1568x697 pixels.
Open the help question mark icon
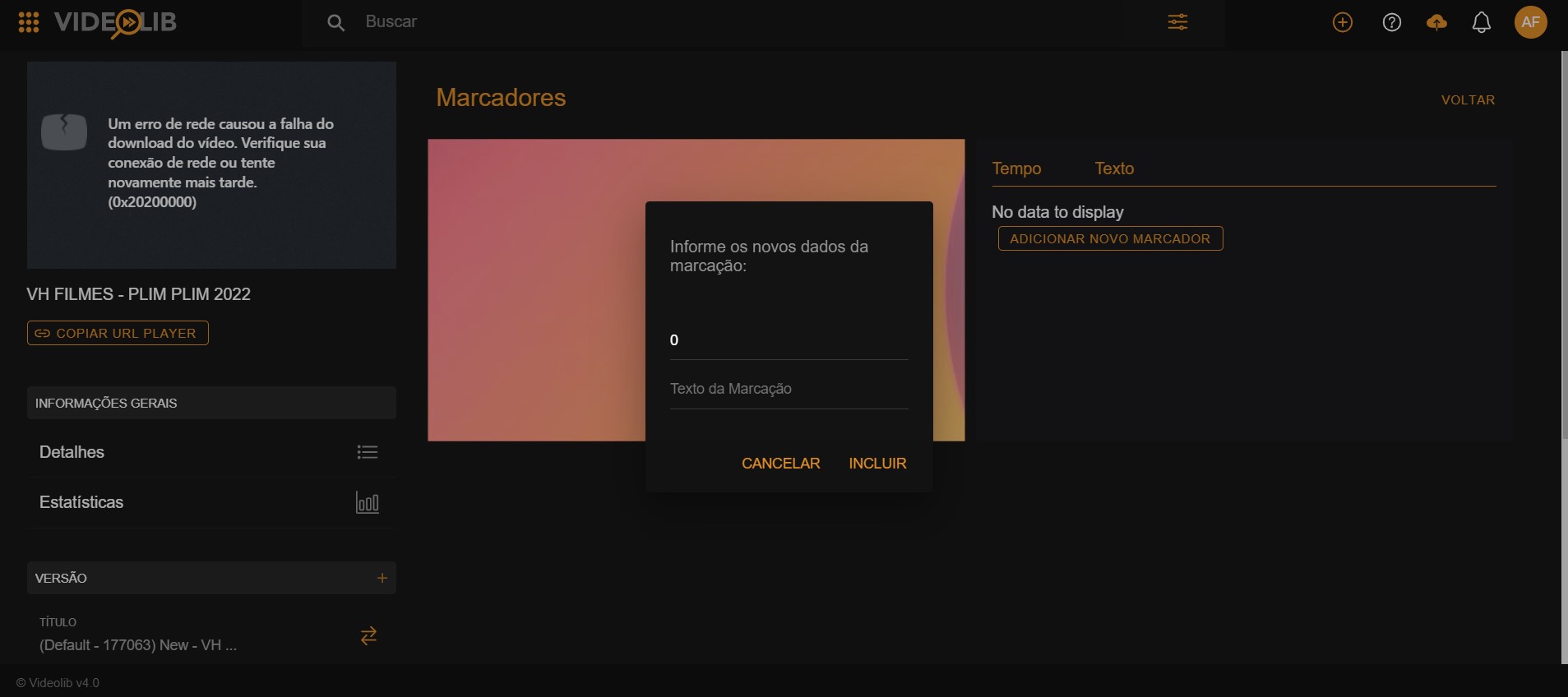point(1391,22)
